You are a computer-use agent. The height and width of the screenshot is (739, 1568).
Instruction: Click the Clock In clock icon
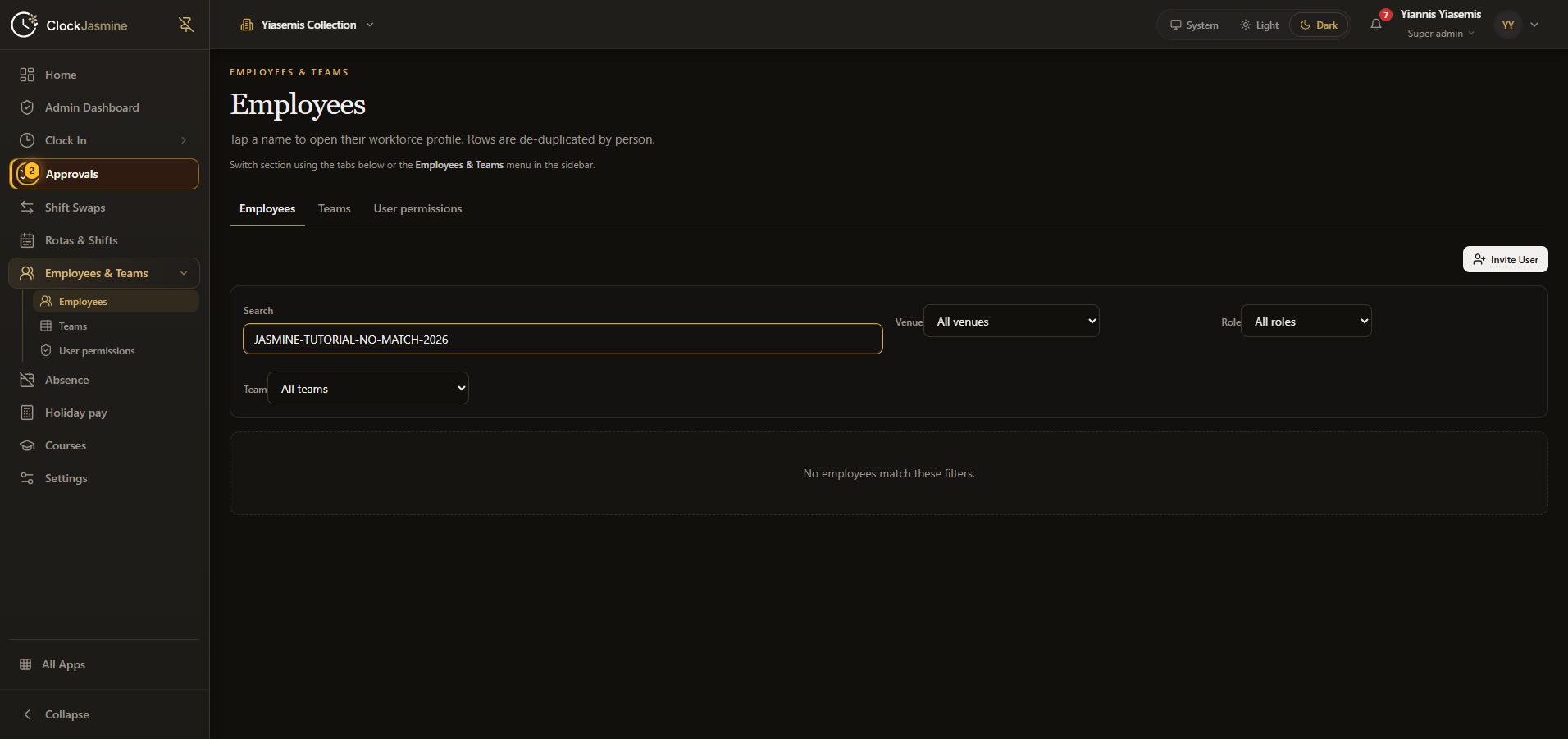pyautogui.click(x=27, y=140)
